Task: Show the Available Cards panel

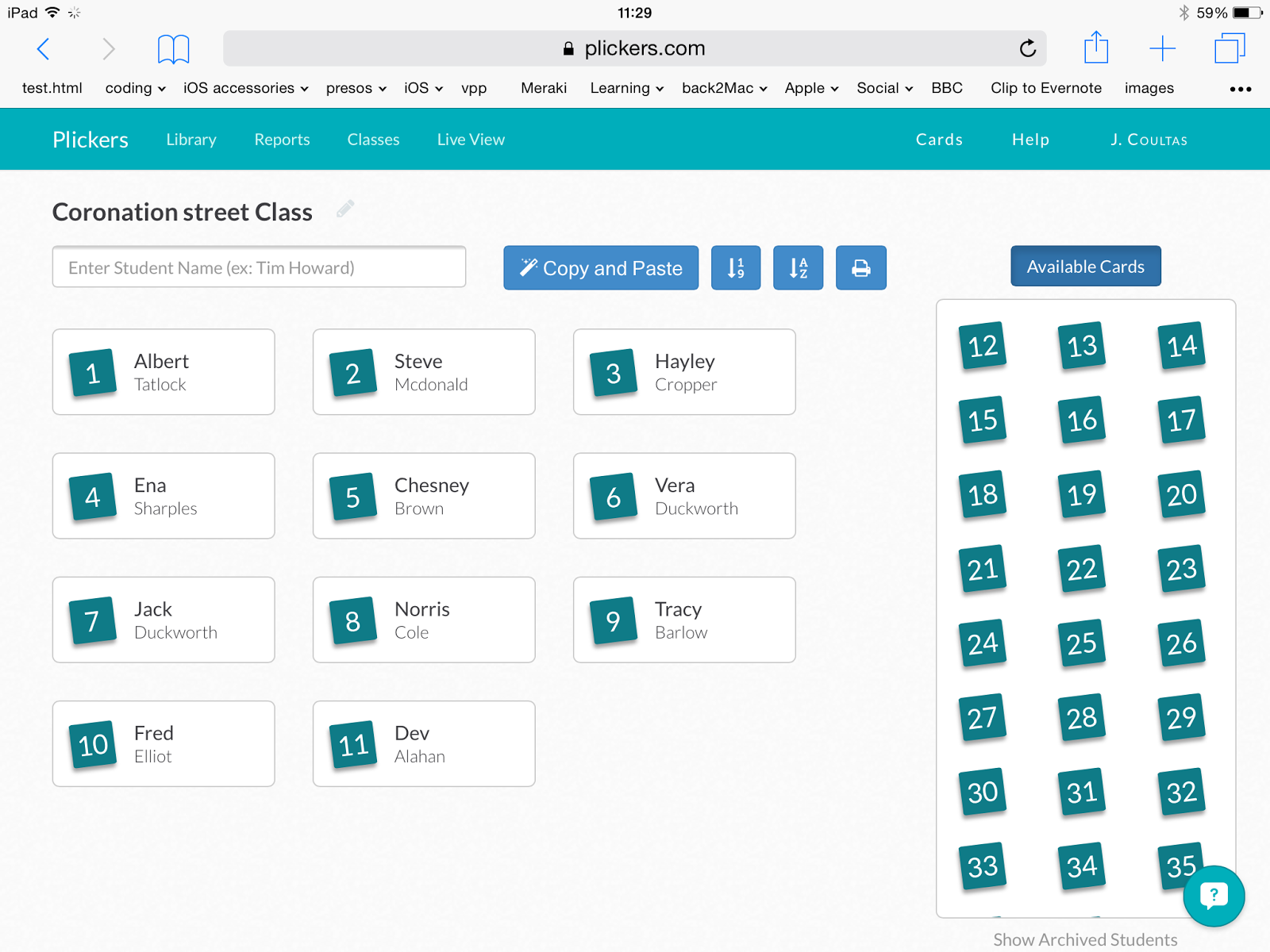Action: pos(1085,266)
